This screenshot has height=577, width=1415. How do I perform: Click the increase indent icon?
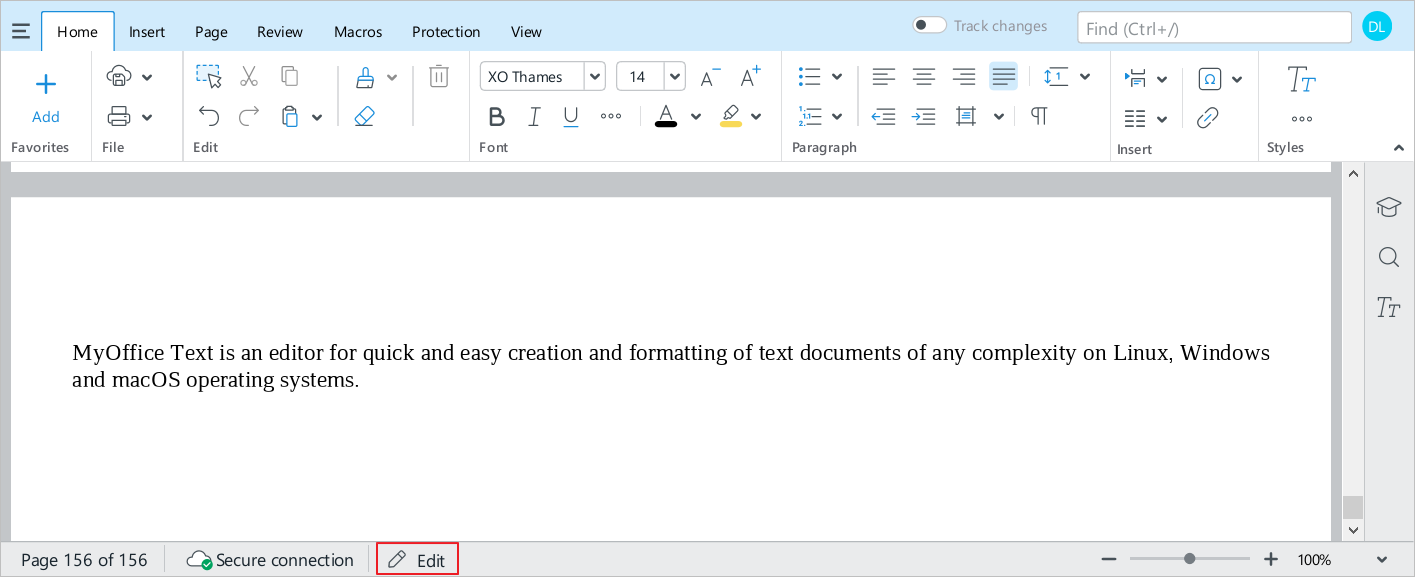click(924, 117)
